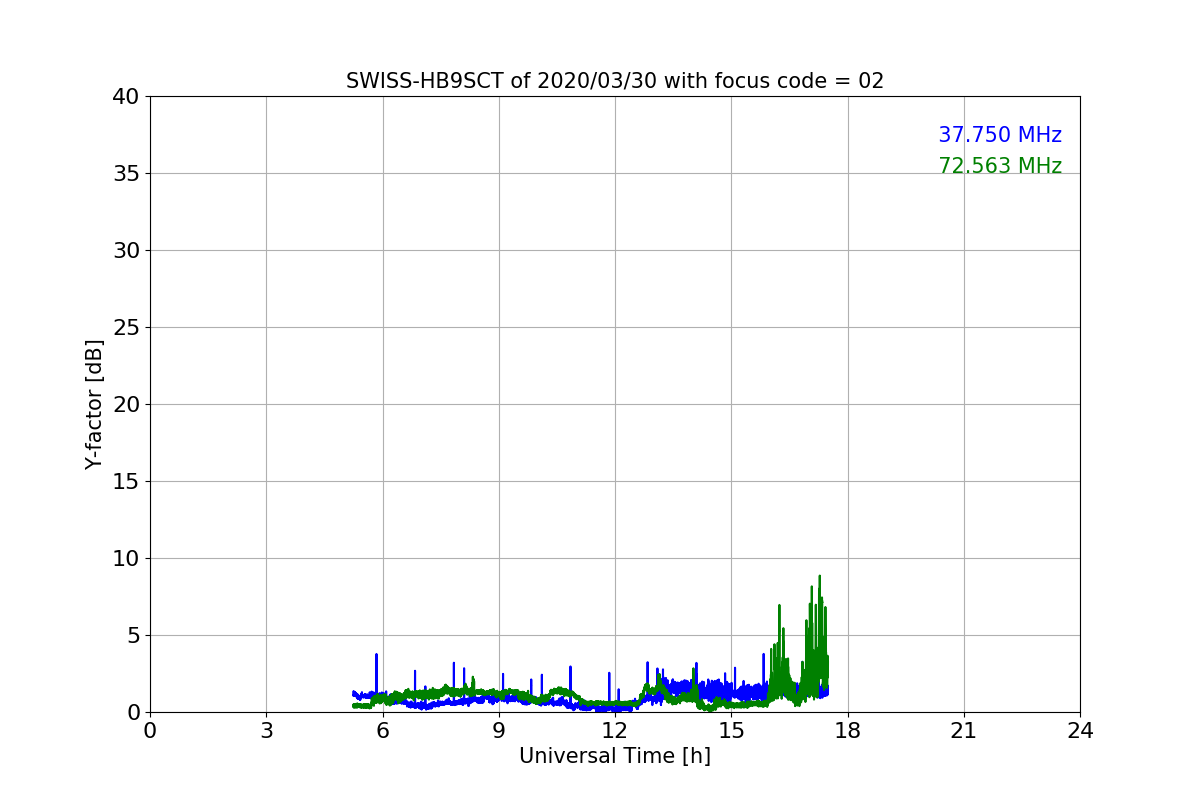This screenshot has height=800, width=1200.
Task: Click y-axis tick label 30
Action: 126,251
